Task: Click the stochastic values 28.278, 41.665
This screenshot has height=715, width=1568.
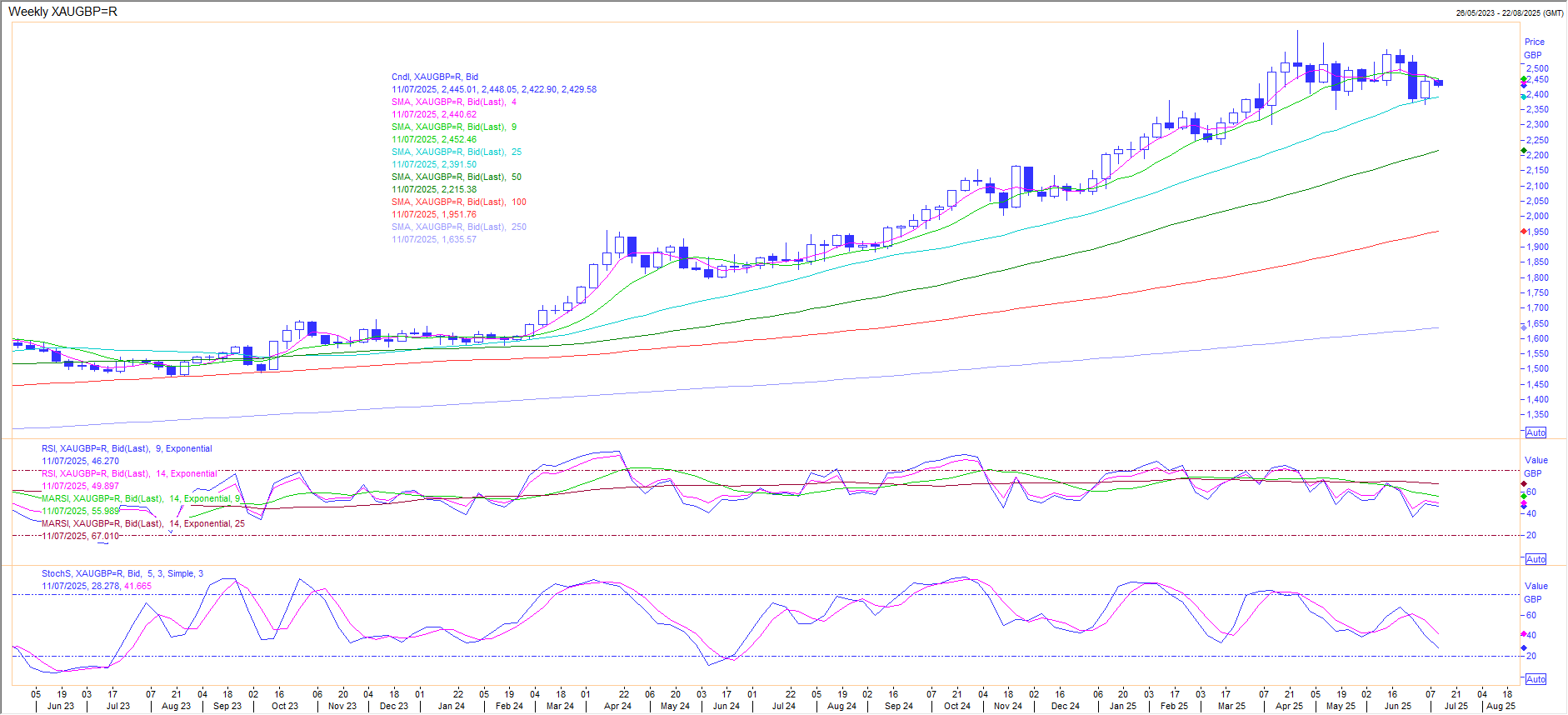Action: tap(122, 586)
